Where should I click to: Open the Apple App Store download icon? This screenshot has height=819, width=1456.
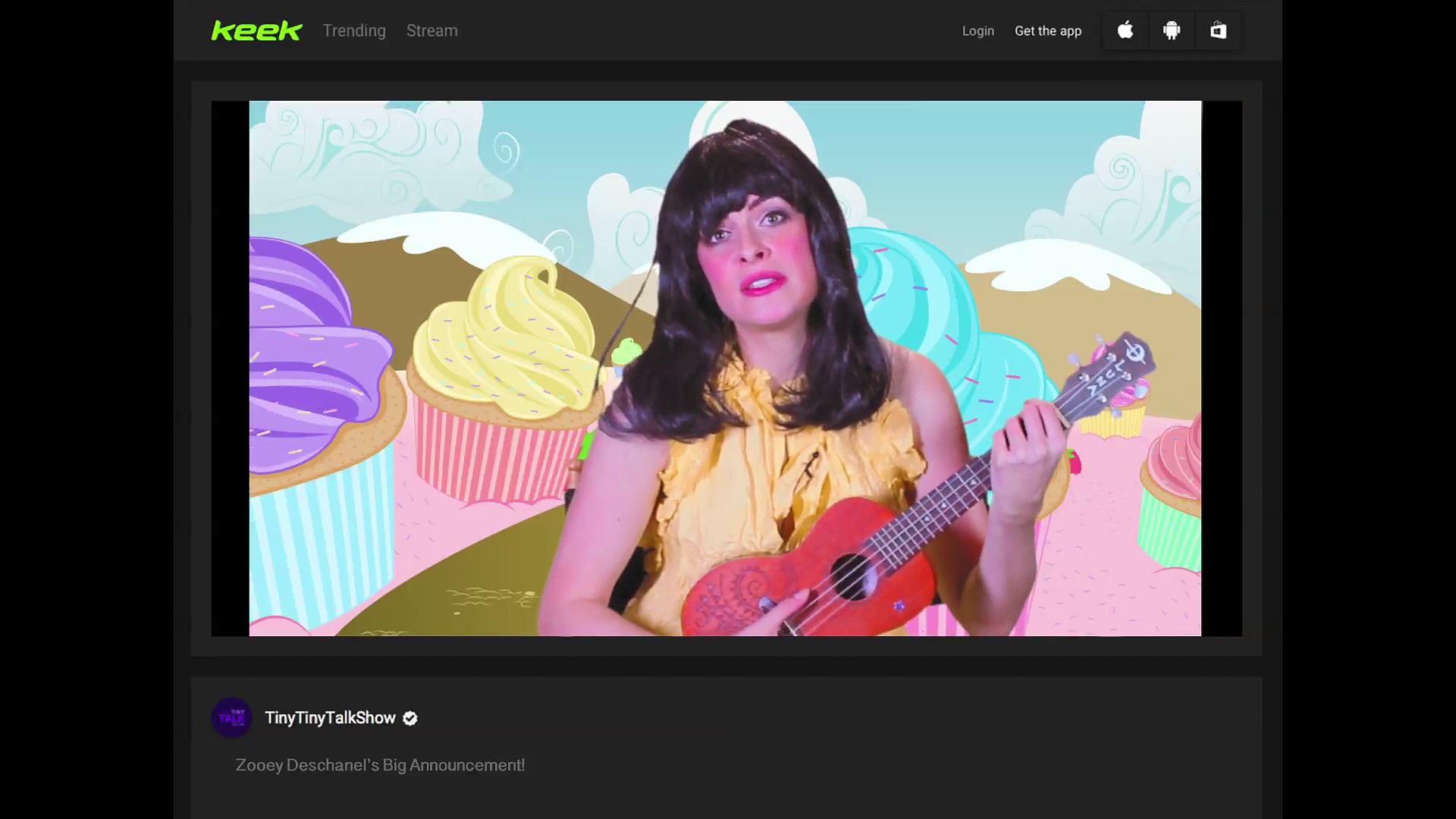tap(1125, 30)
